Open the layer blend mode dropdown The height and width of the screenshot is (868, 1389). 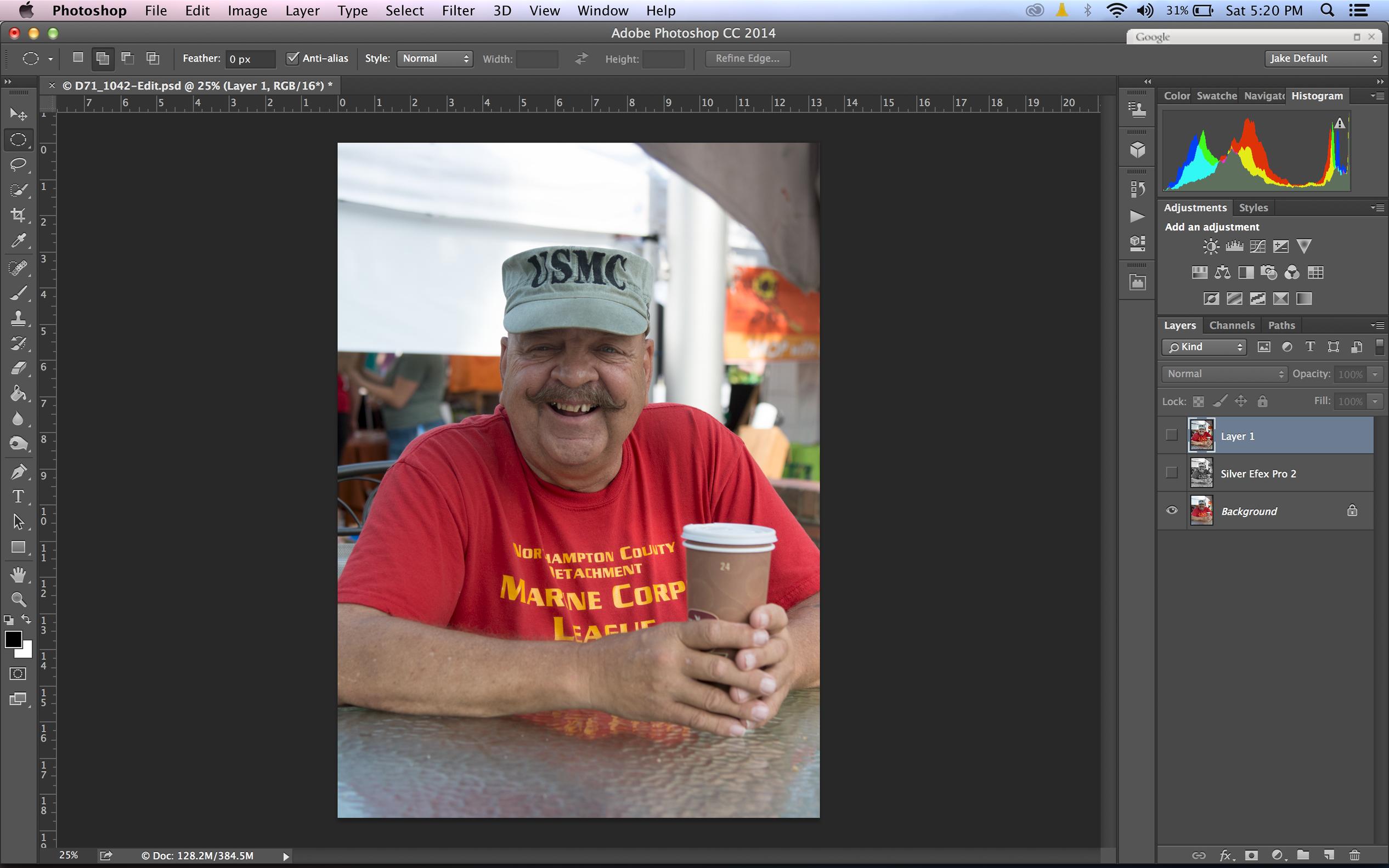[x=1224, y=374]
